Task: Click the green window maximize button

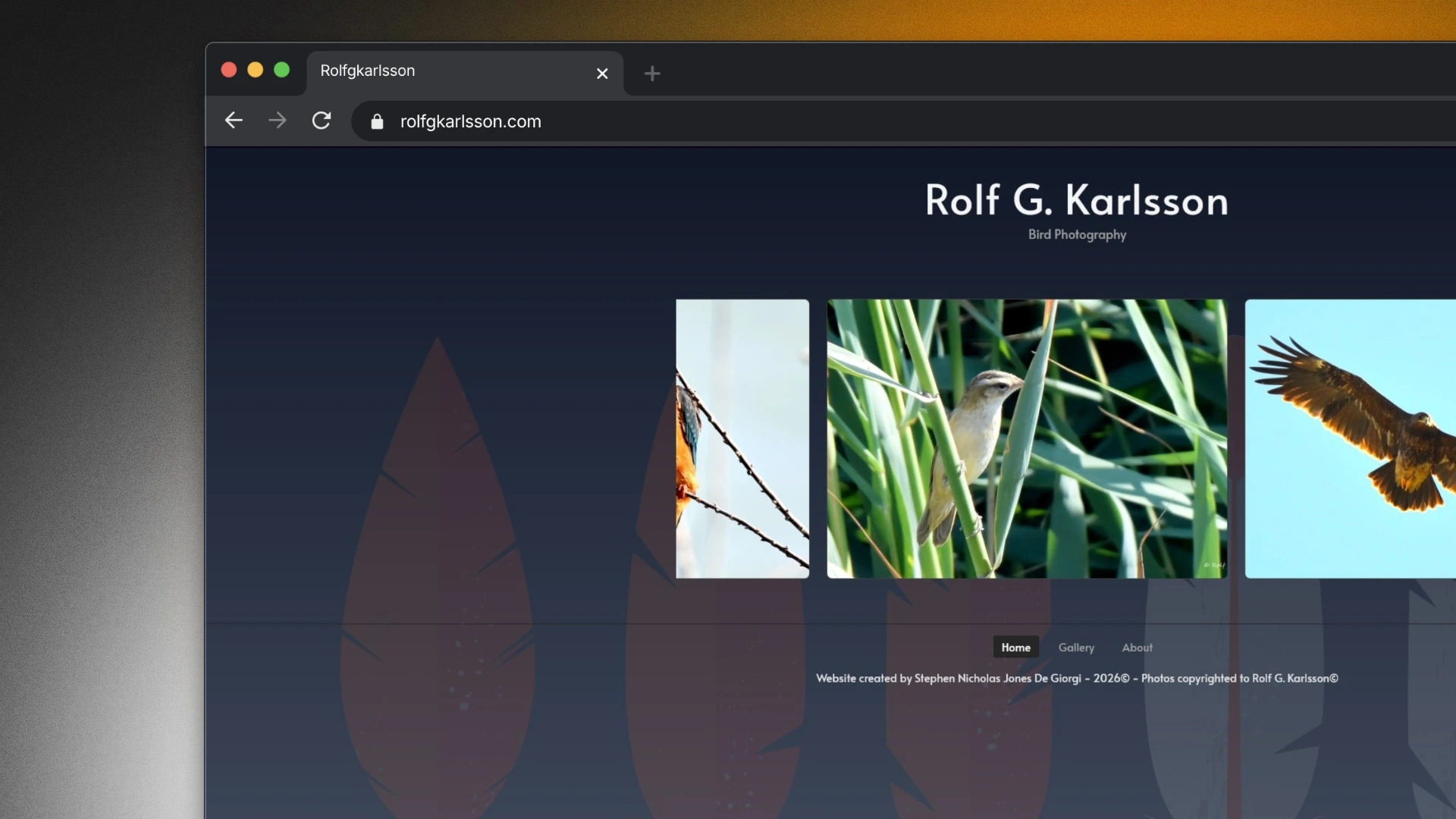Action: click(x=282, y=70)
